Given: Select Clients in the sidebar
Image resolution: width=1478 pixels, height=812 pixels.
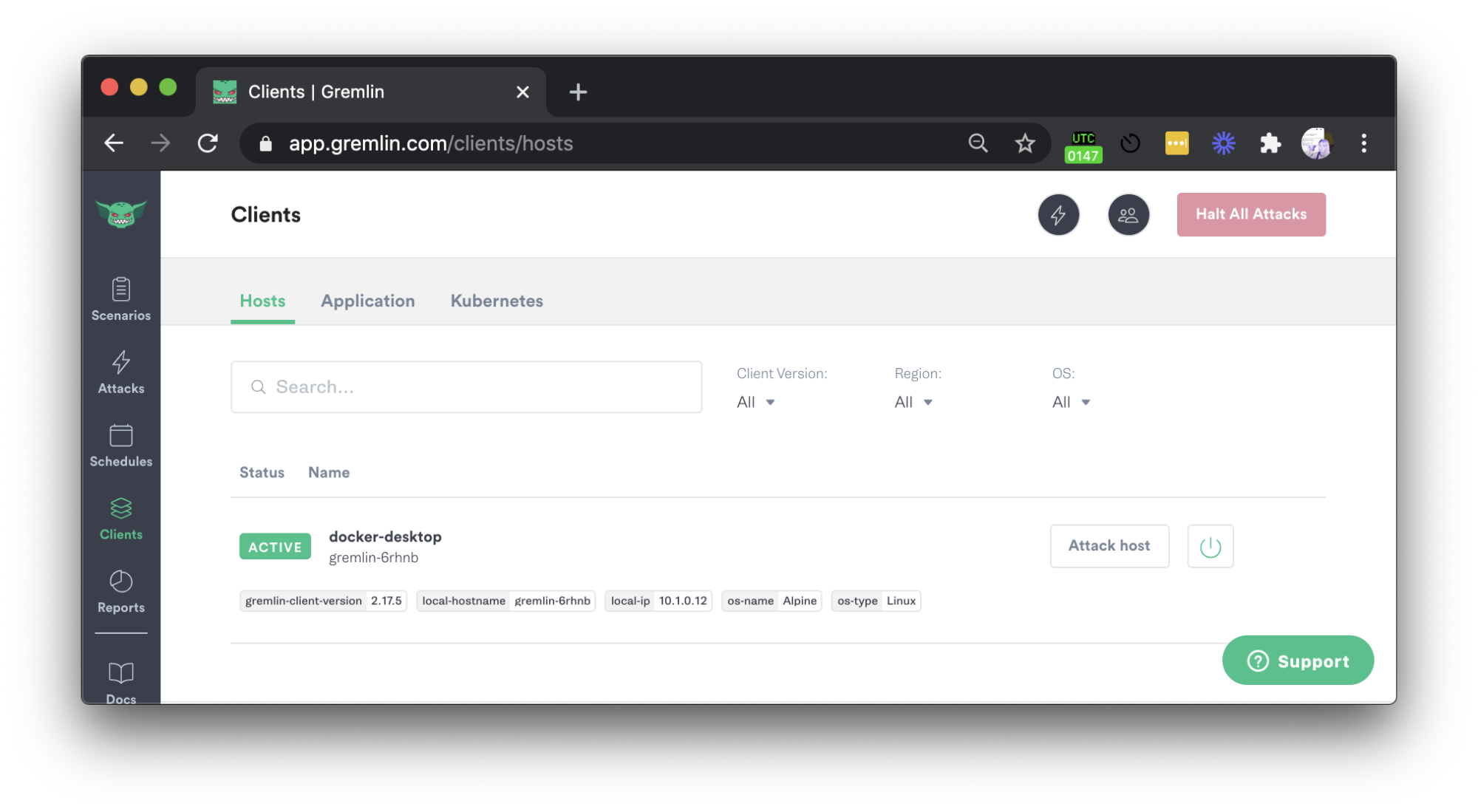Looking at the screenshot, I should tap(121, 519).
